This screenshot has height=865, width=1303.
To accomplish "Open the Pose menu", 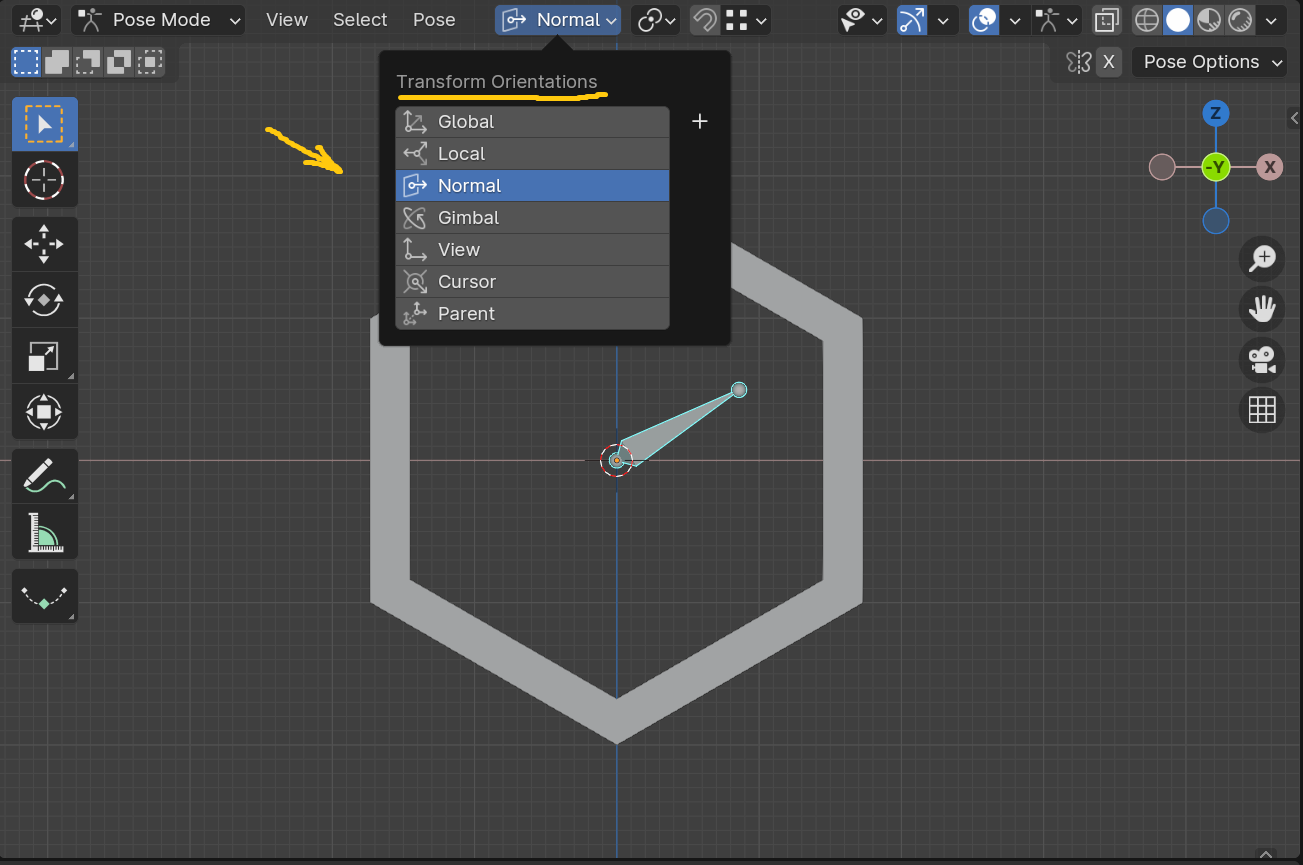I will 434,20.
